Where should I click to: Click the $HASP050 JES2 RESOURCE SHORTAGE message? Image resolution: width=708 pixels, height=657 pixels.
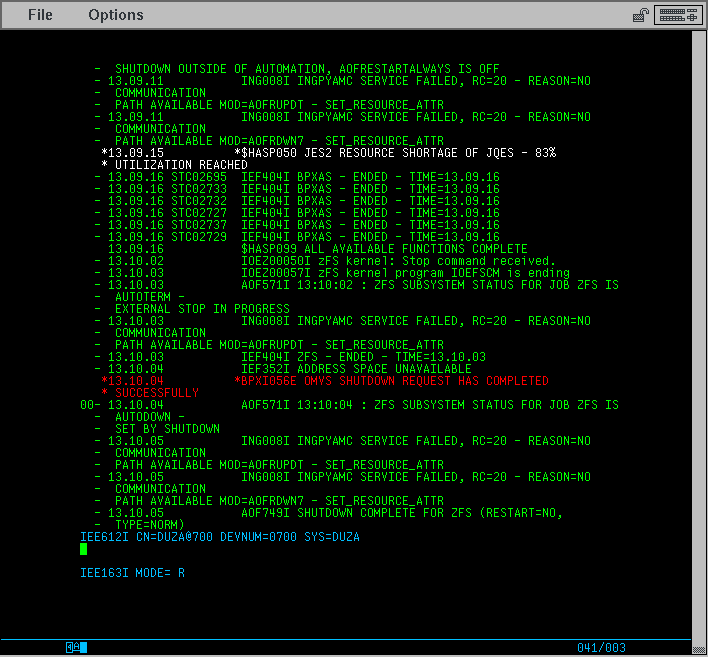[x=329, y=153]
